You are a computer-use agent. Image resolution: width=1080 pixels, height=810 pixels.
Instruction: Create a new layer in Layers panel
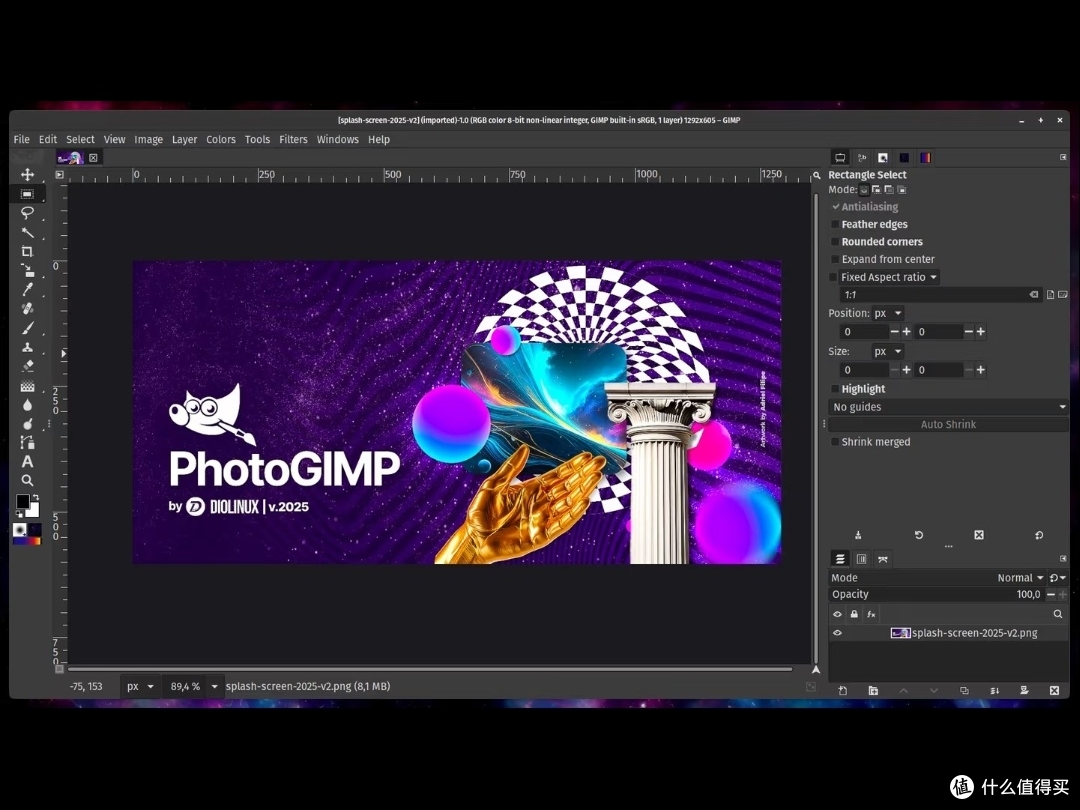[x=842, y=690]
